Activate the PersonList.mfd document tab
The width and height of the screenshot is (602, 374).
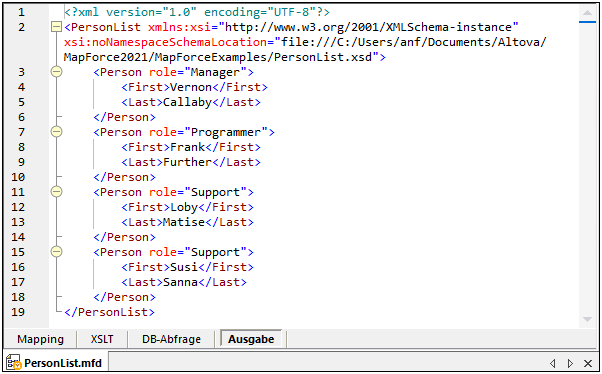click(x=56, y=363)
